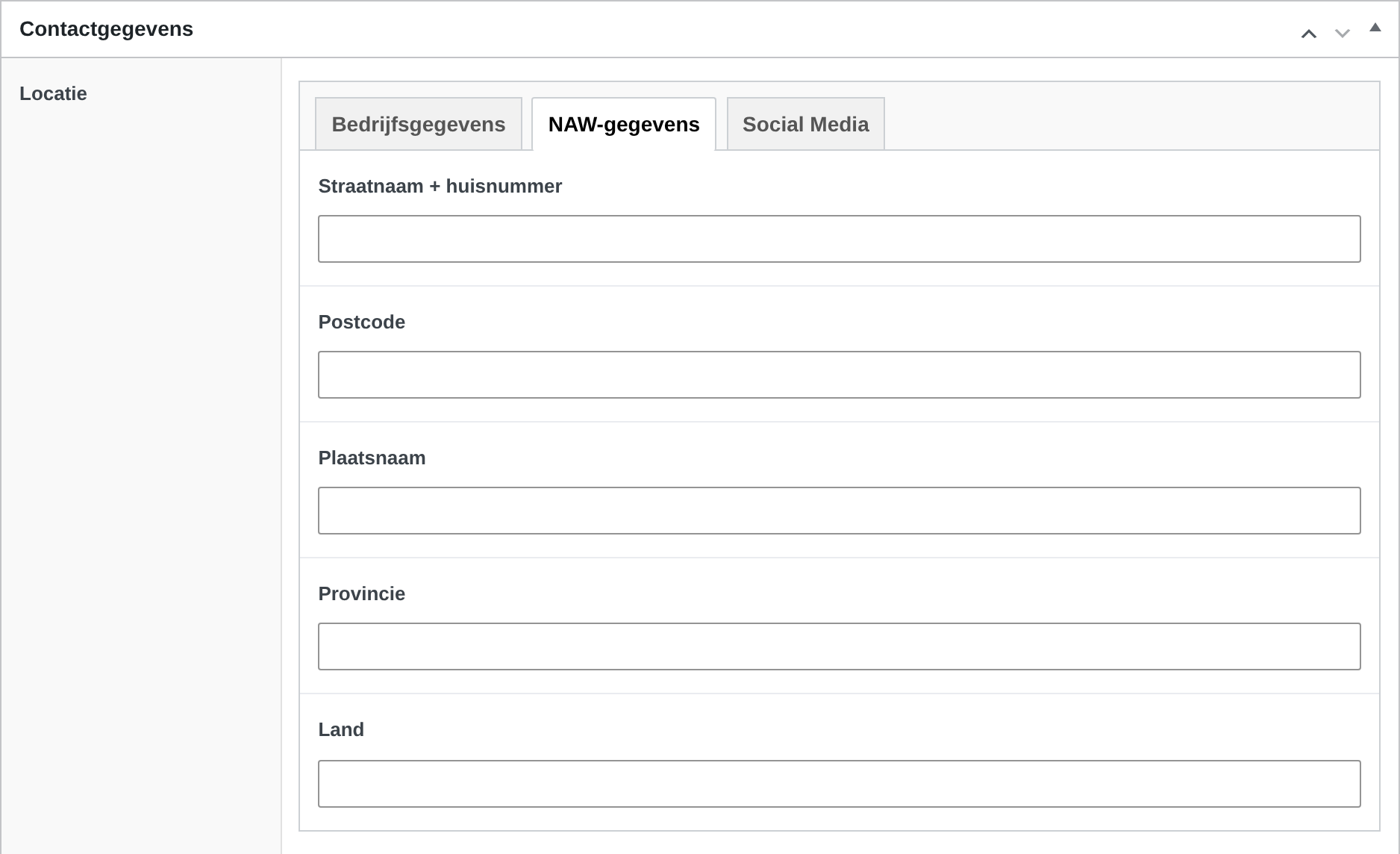
Task: Switch to the Bedrijfsgegevens tab
Action: [419, 124]
